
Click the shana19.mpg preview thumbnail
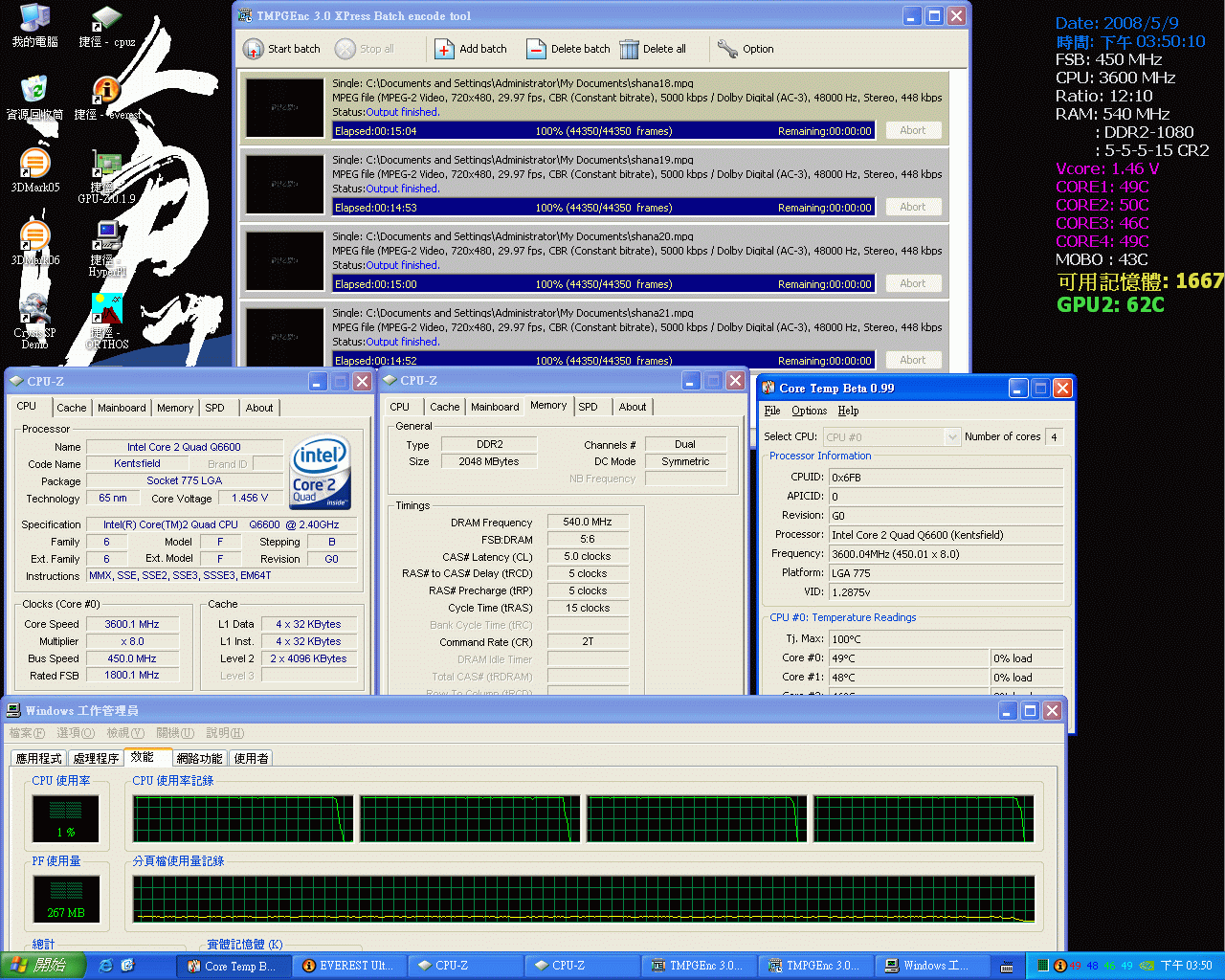(284, 184)
